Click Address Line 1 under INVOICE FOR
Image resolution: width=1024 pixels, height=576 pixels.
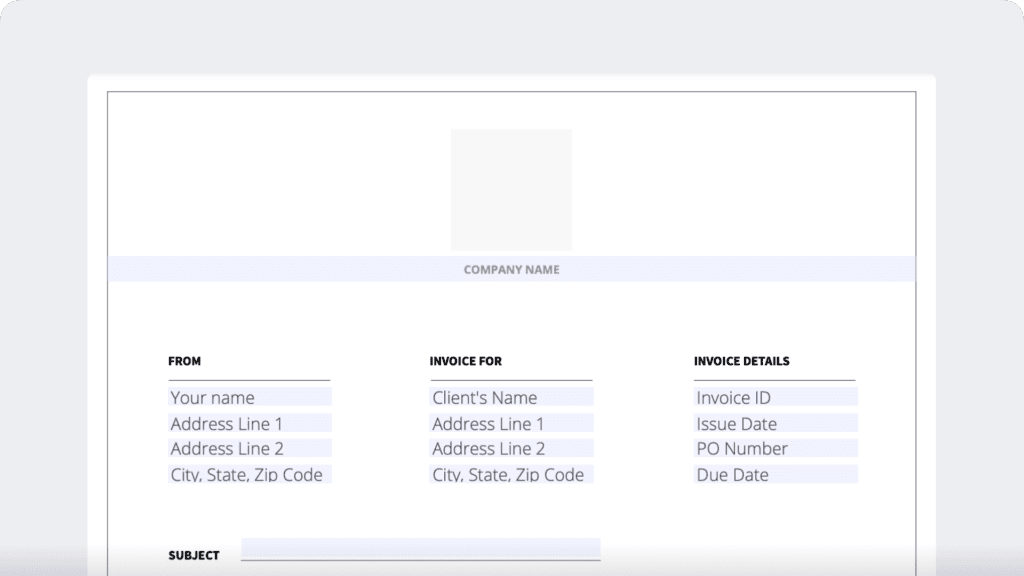pyautogui.click(x=510, y=423)
